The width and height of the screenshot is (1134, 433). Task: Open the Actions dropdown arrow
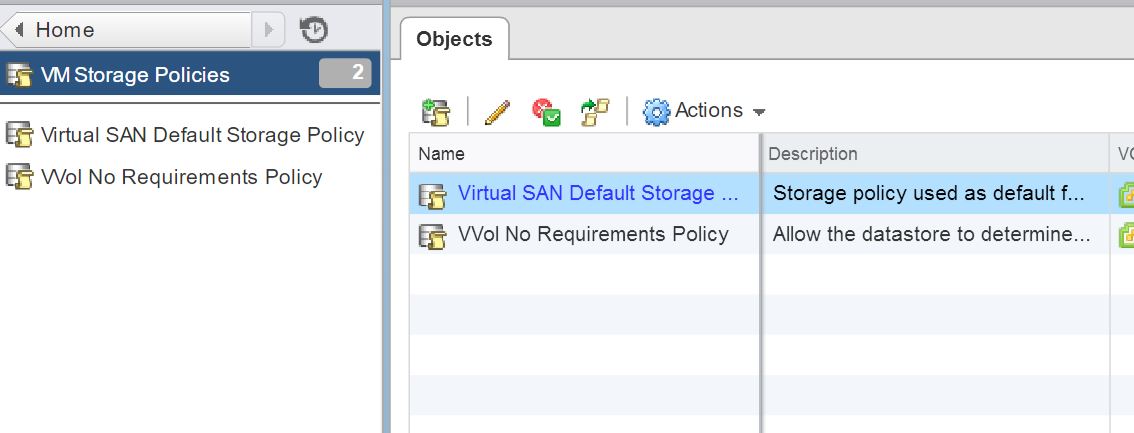759,112
